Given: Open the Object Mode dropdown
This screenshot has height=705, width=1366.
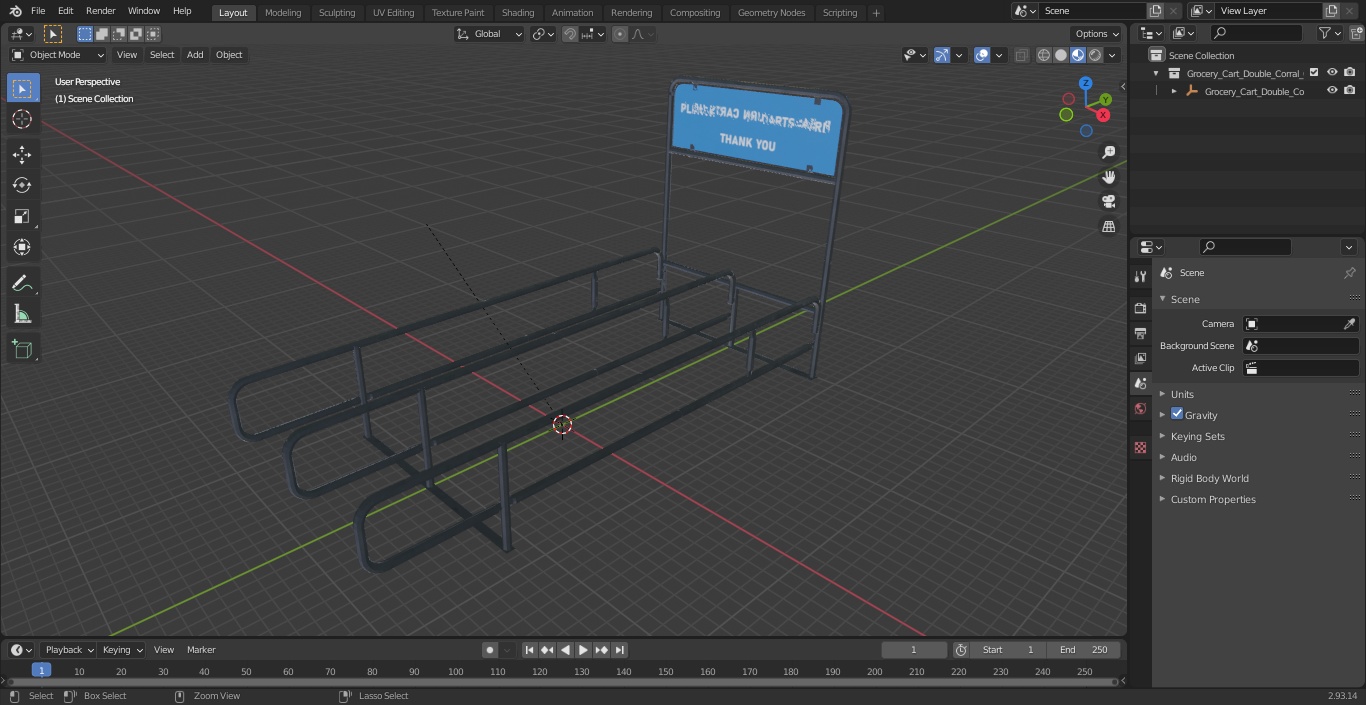Looking at the screenshot, I should [58, 55].
